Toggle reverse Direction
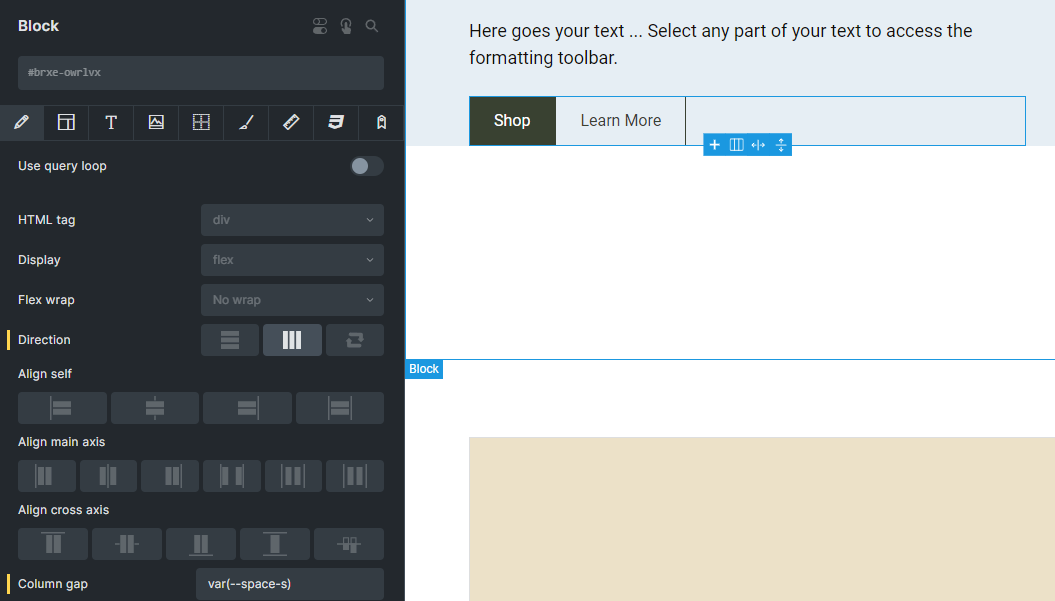 [355, 340]
